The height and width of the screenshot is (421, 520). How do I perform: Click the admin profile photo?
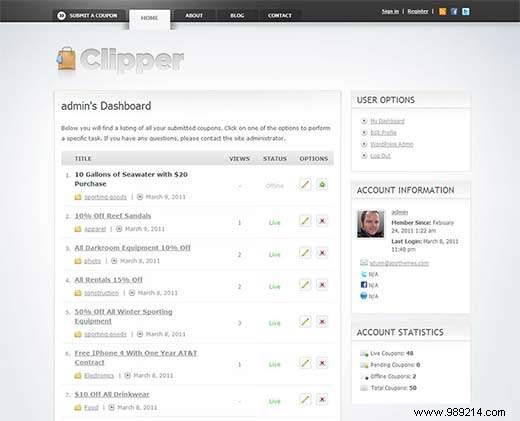click(370, 224)
